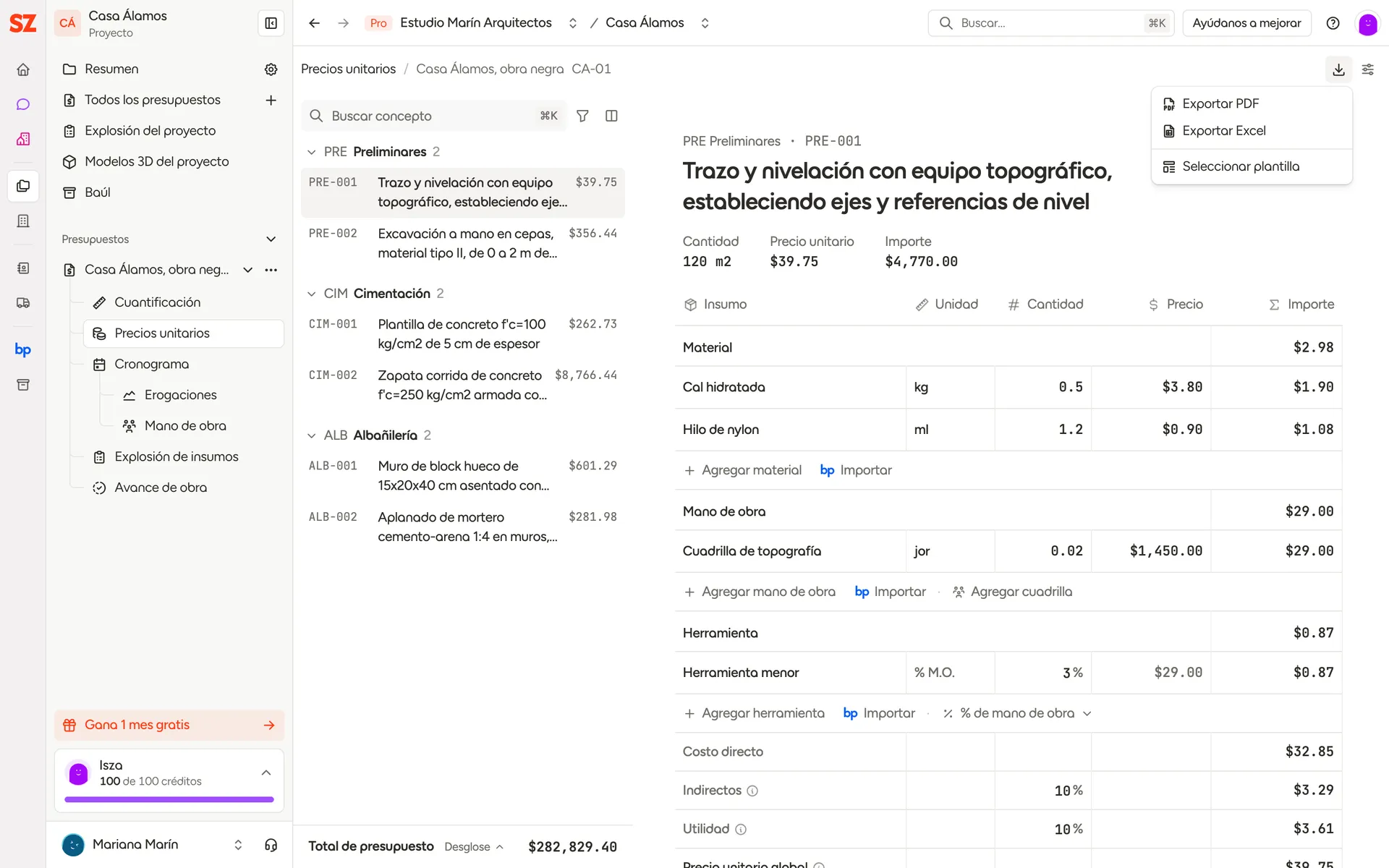Image resolution: width=1389 pixels, height=868 pixels.
Task: Open the truck icon in left rail
Action: (x=23, y=303)
